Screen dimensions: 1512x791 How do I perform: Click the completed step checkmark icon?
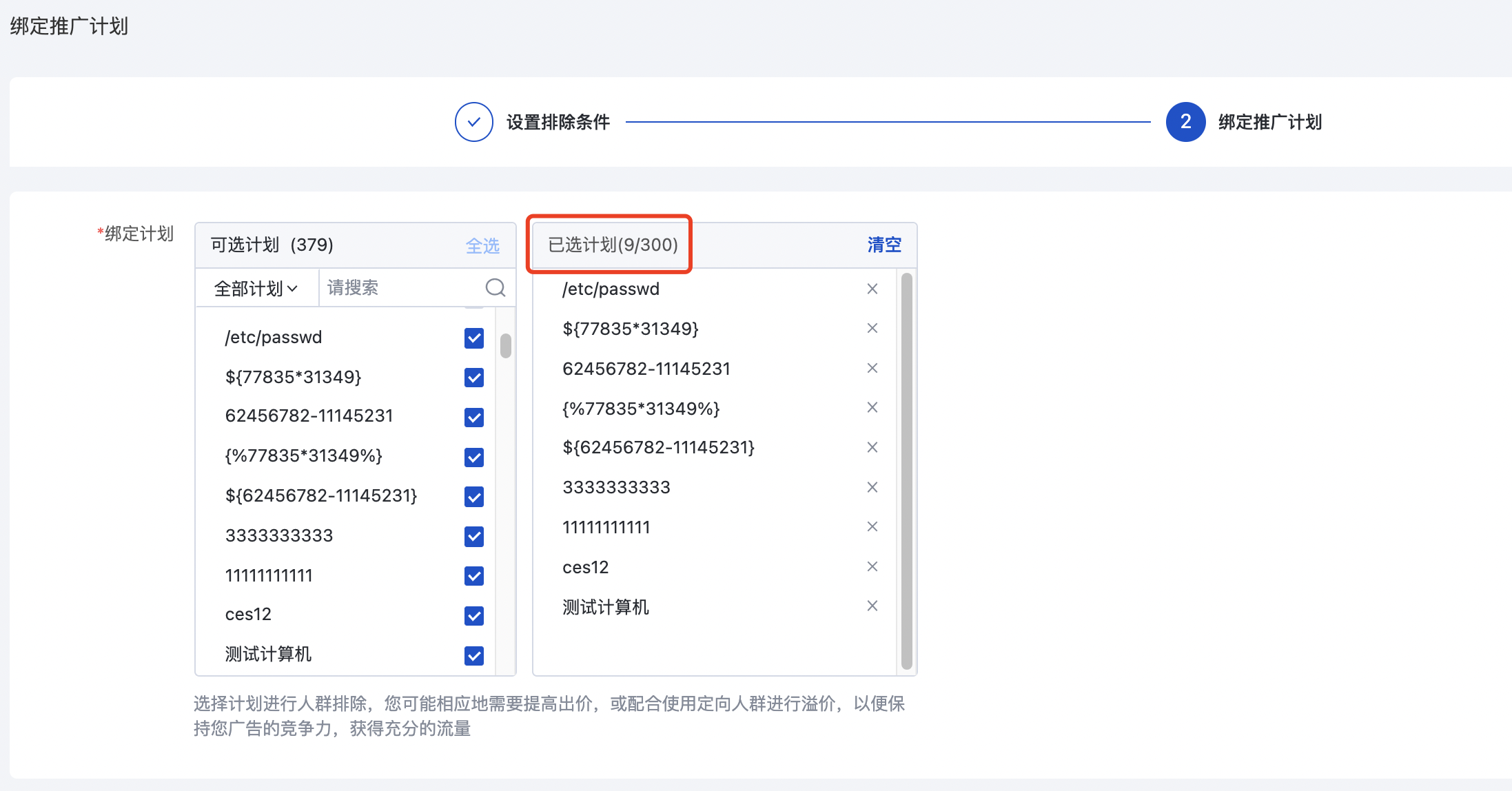(x=473, y=122)
